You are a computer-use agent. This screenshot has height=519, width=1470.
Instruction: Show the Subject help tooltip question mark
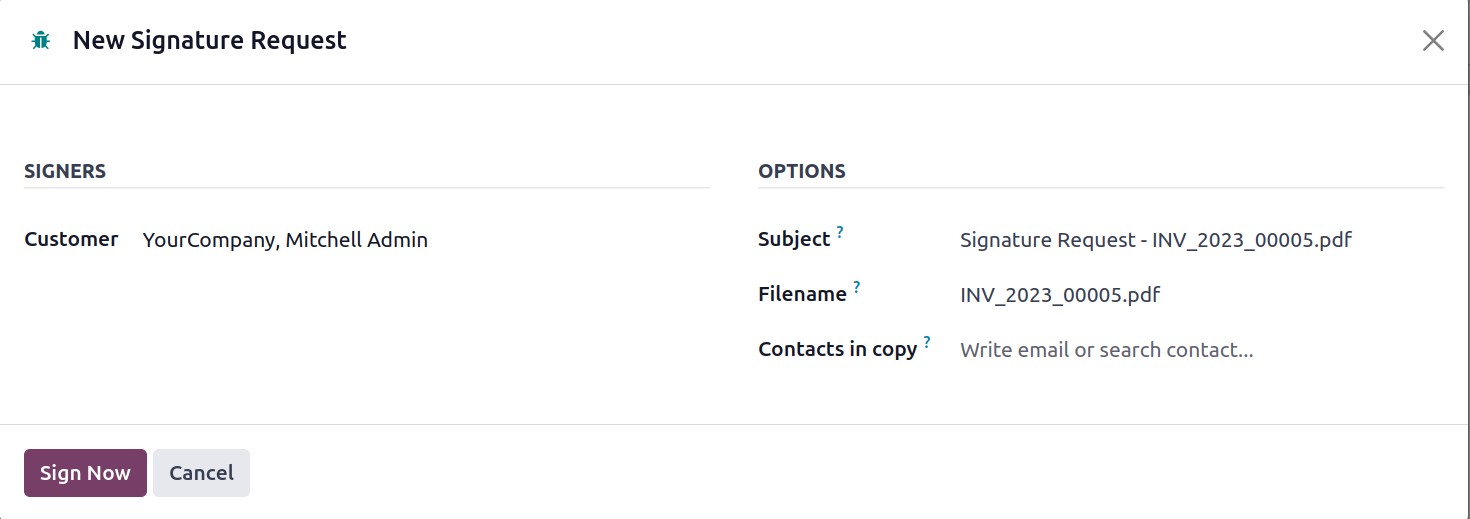[840, 232]
